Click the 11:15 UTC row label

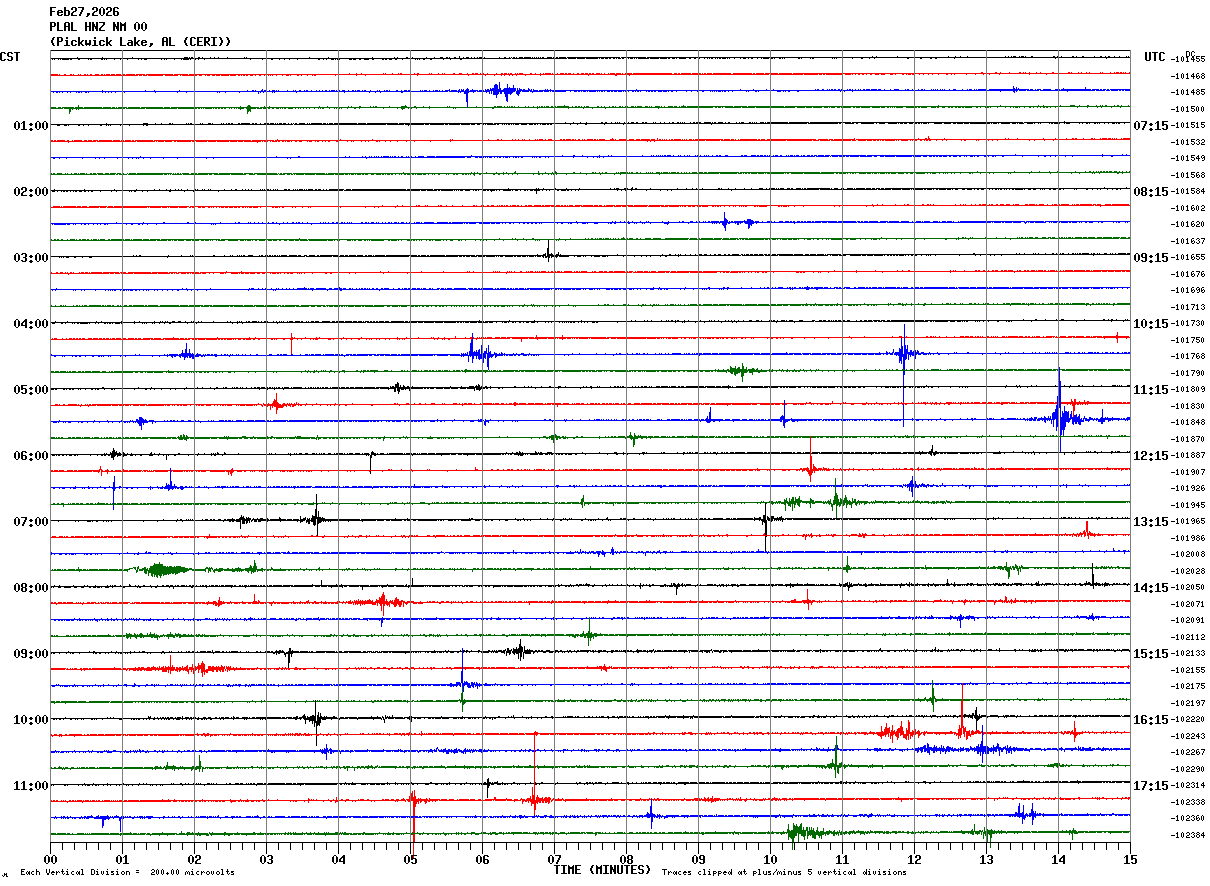1151,390
